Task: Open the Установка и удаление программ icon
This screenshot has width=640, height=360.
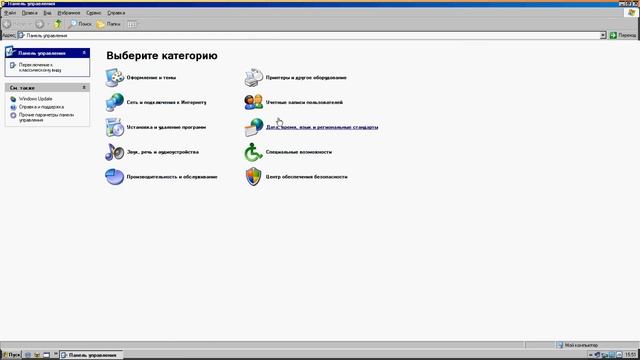Action: (x=115, y=127)
